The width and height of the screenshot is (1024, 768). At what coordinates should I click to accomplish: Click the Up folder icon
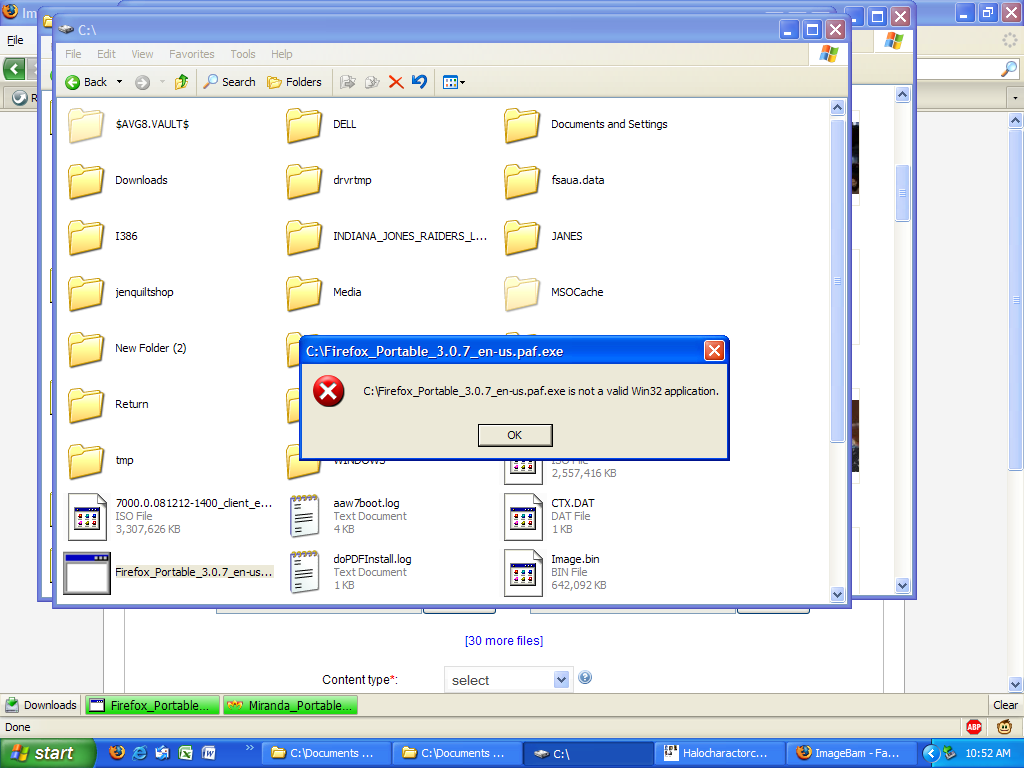pyautogui.click(x=182, y=82)
